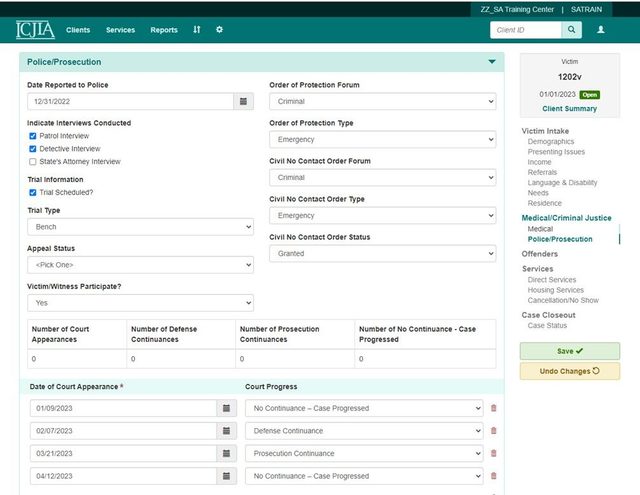
Task: Open Civil No Contact Order Status dropdown
Action: tap(382, 253)
